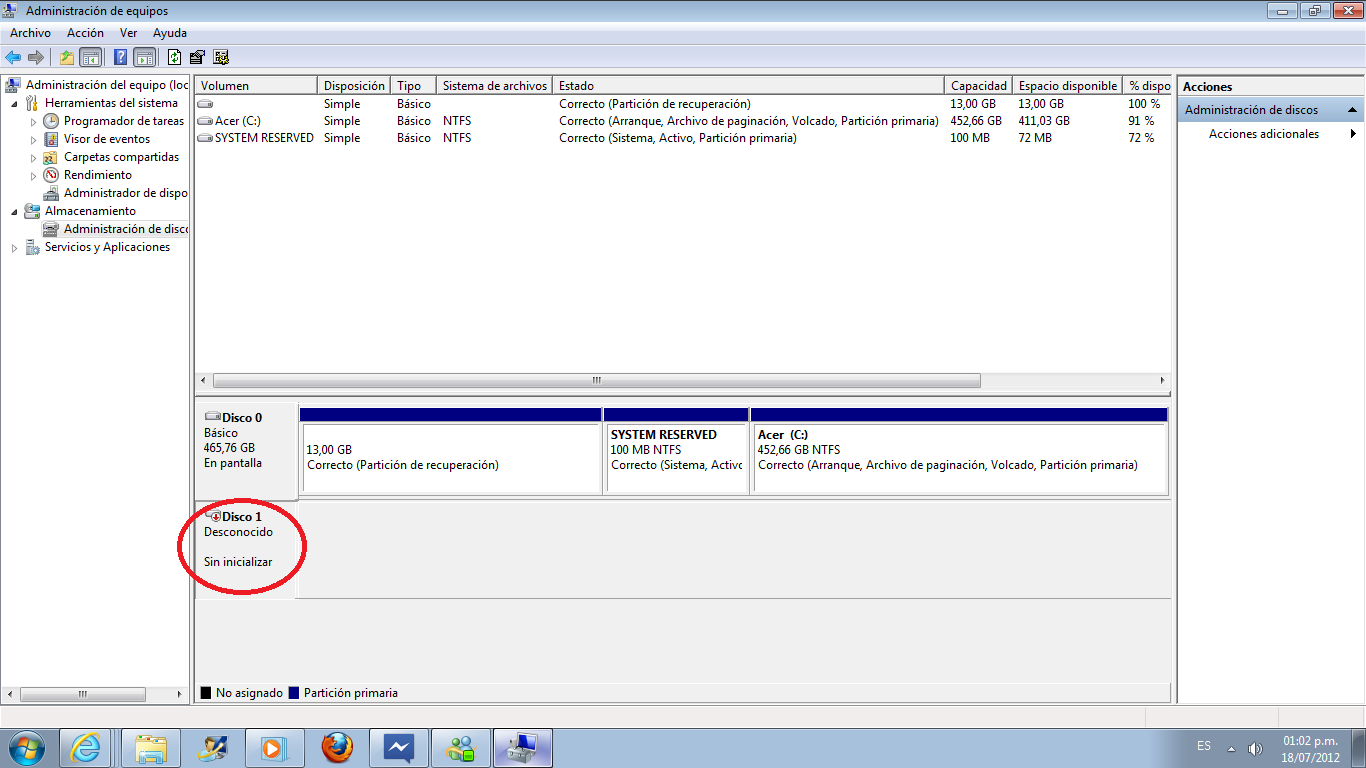
Task: Select Acer (C:) 452,66 GB partition block
Action: tap(959, 450)
